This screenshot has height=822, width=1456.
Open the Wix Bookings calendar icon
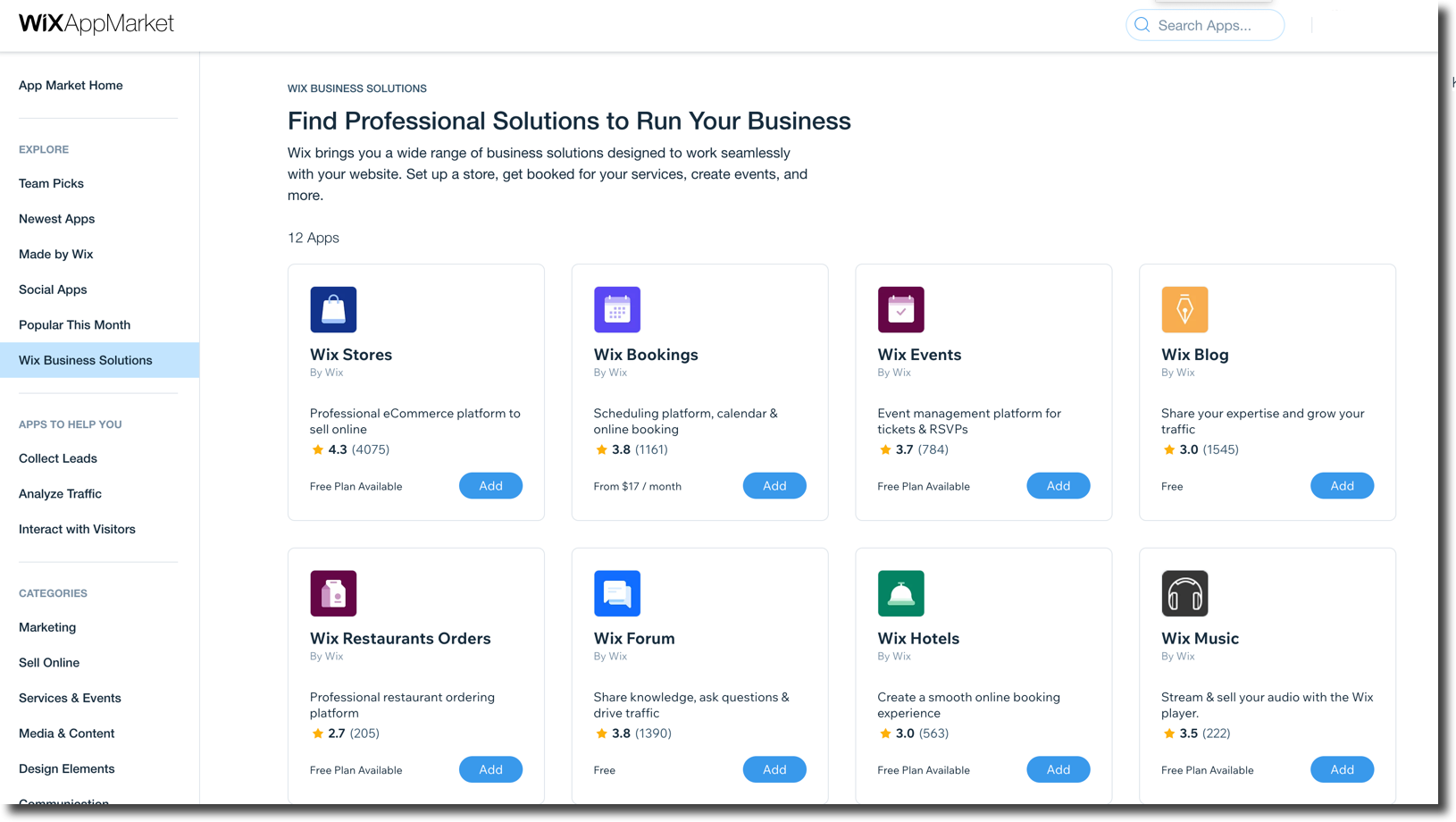tap(617, 309)
